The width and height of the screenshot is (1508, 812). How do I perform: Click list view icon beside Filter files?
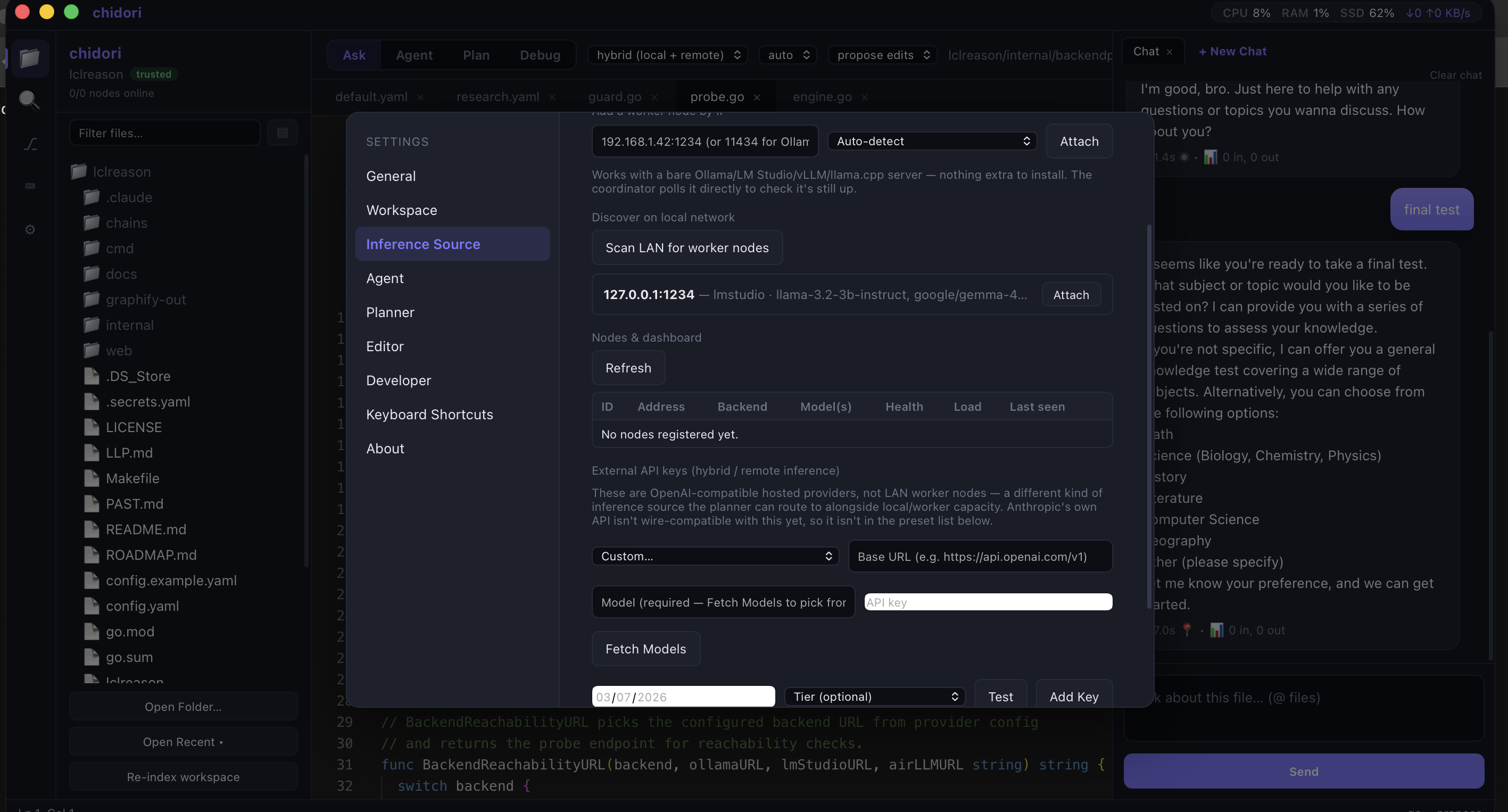282,133
